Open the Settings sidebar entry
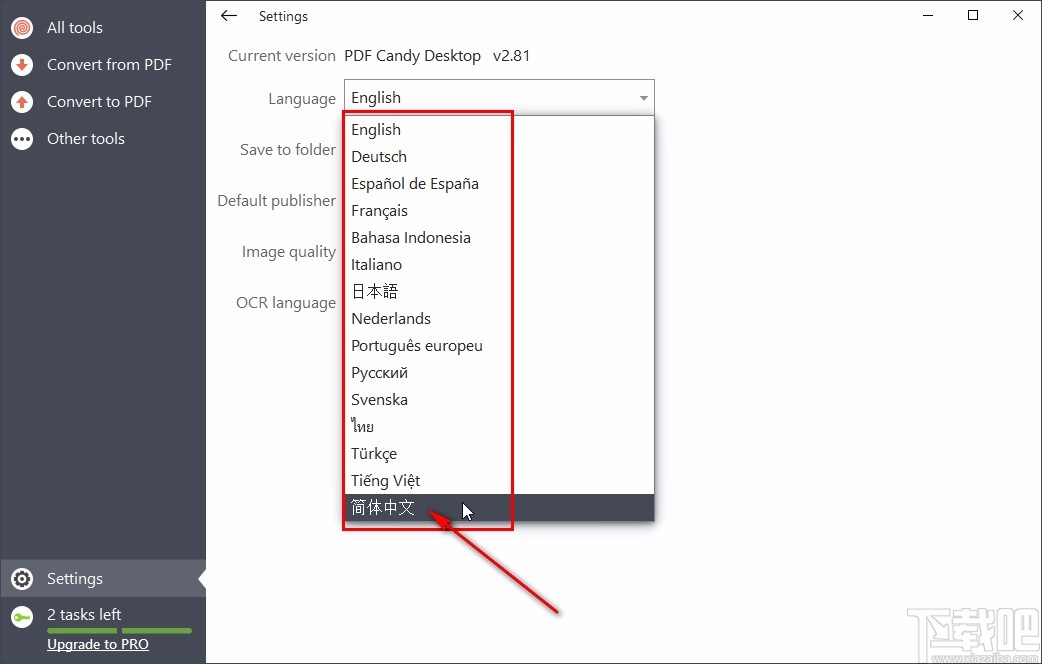1042x664 pixels. coord(103,578)
